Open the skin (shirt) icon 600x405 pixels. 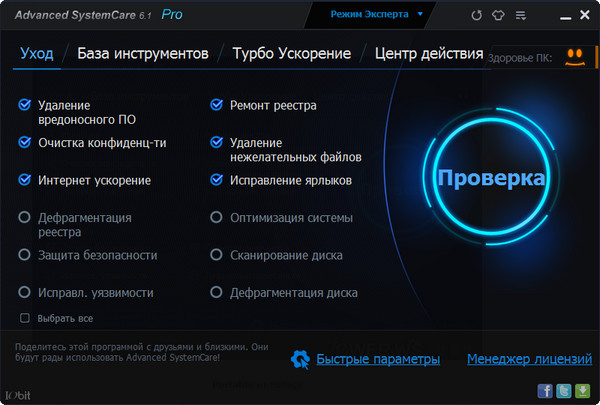[498, 15]
